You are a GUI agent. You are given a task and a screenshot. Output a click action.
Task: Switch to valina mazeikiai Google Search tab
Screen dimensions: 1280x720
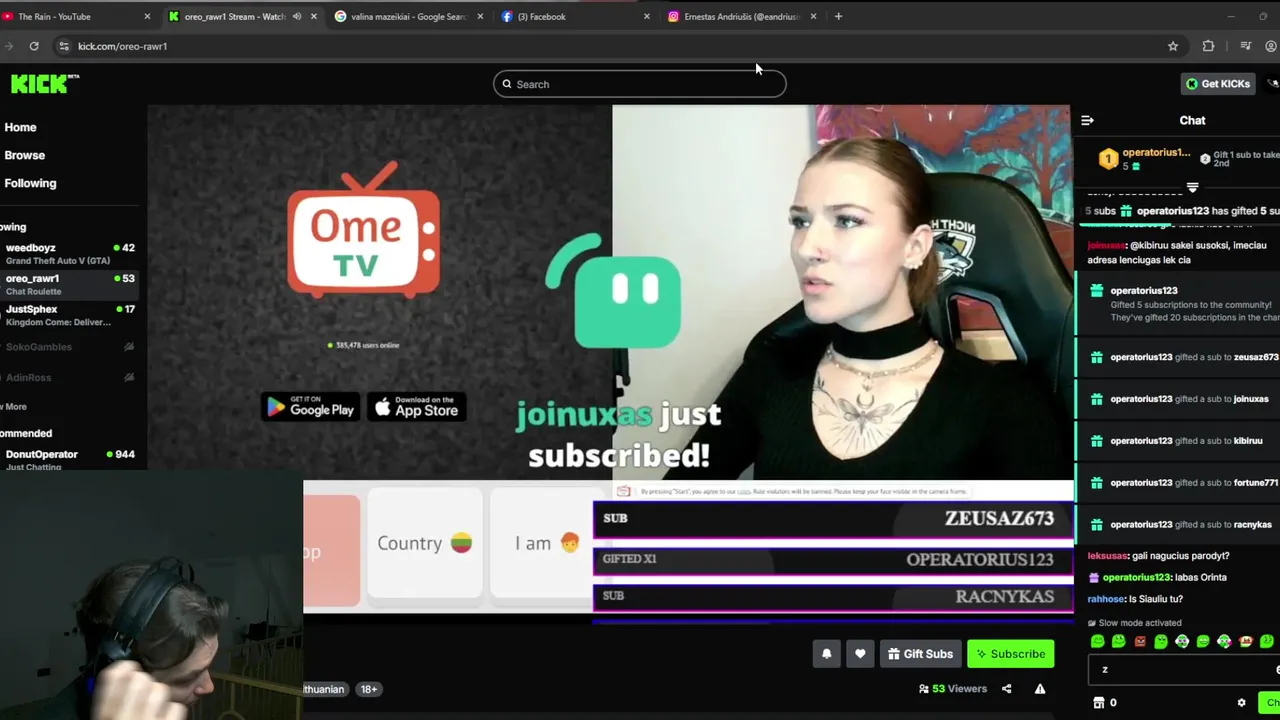pos(409,16)
